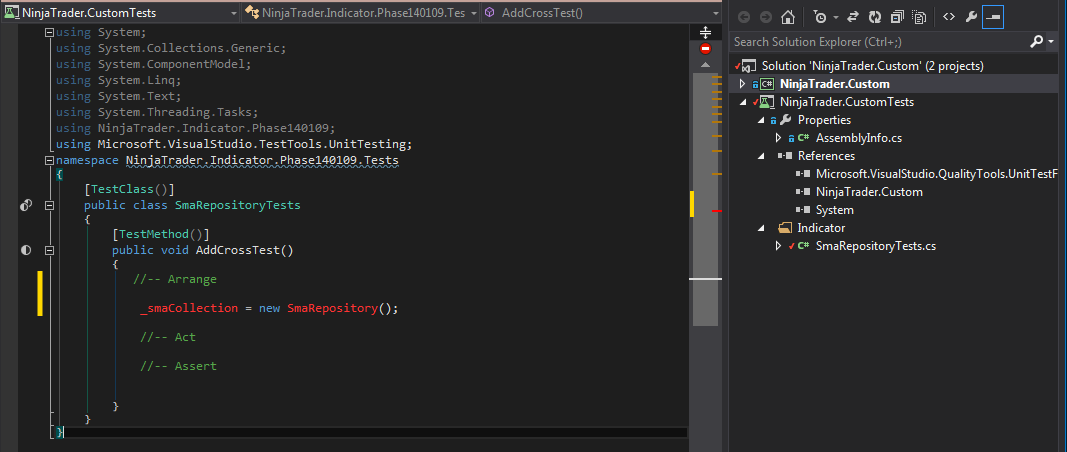The image size is (1067, 452).
Task: Select the System reference
Action: pos(834,210)
